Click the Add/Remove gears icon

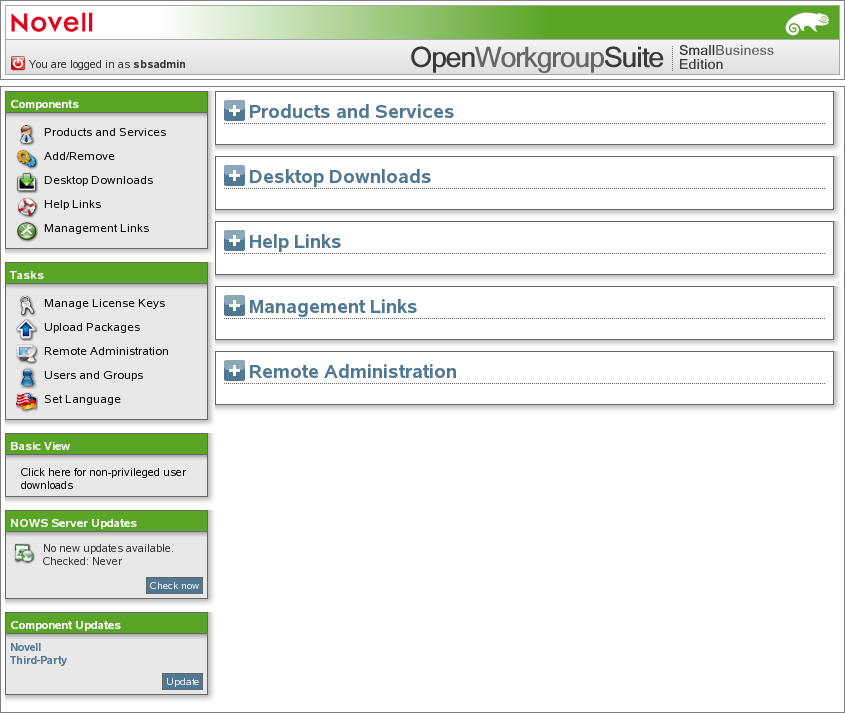(26, 158)
